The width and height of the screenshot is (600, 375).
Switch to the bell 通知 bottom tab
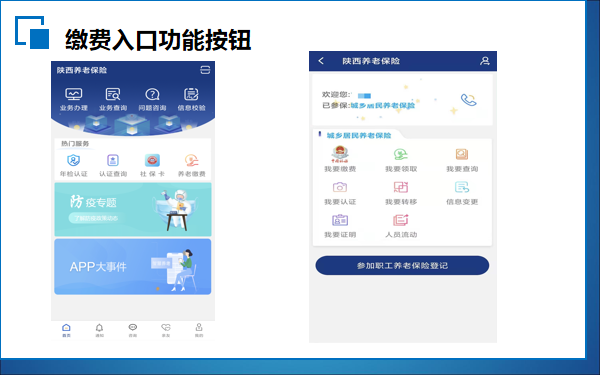coord(99,330)
